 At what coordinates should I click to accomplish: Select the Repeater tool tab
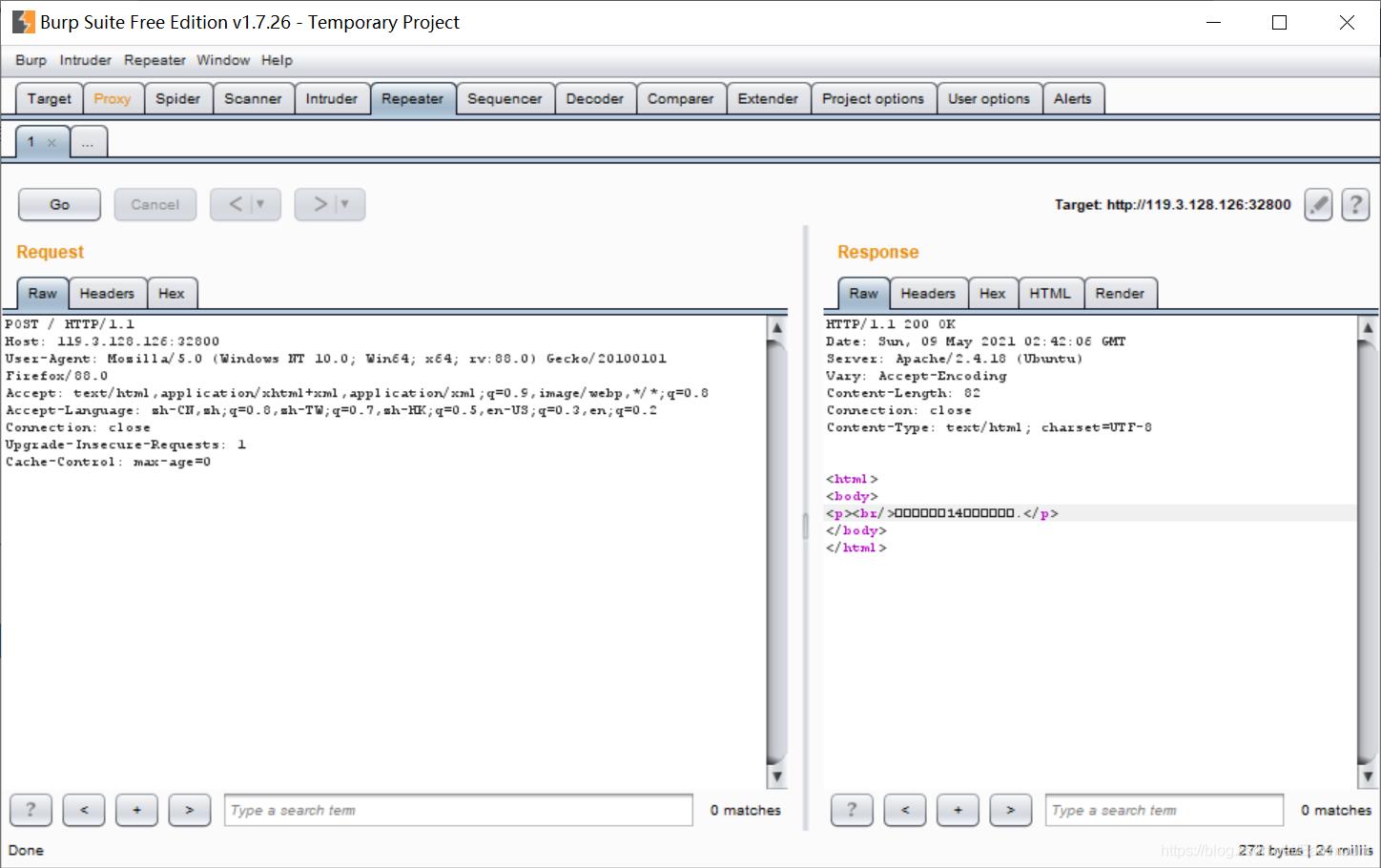click(x=412, y=98)
